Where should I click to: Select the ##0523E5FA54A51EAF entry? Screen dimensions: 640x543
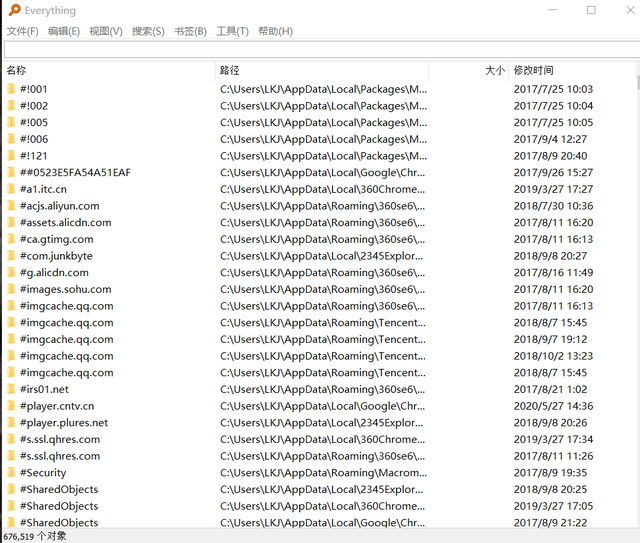click(76, 173)
